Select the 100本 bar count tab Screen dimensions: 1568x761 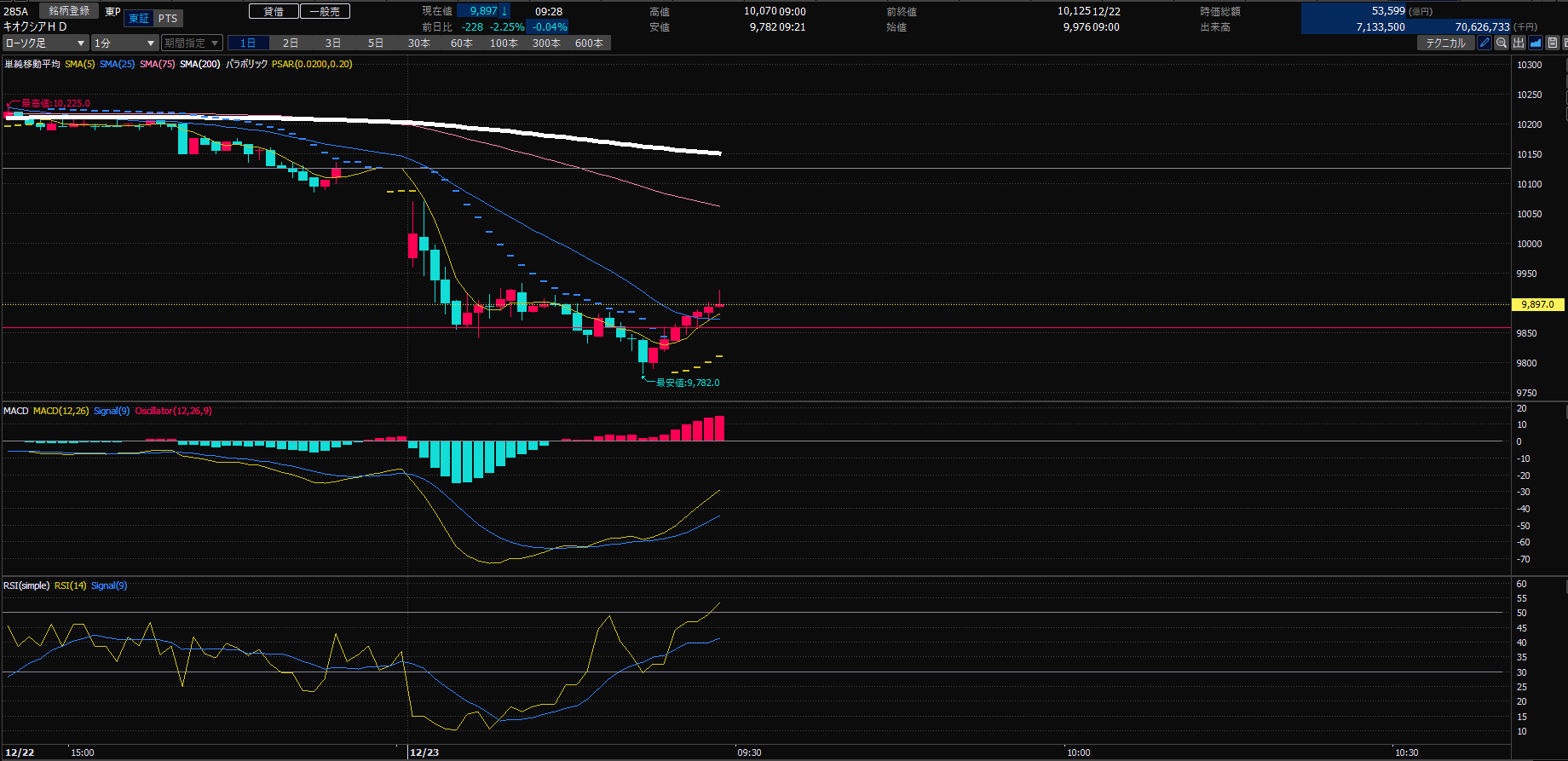point(504,43)
